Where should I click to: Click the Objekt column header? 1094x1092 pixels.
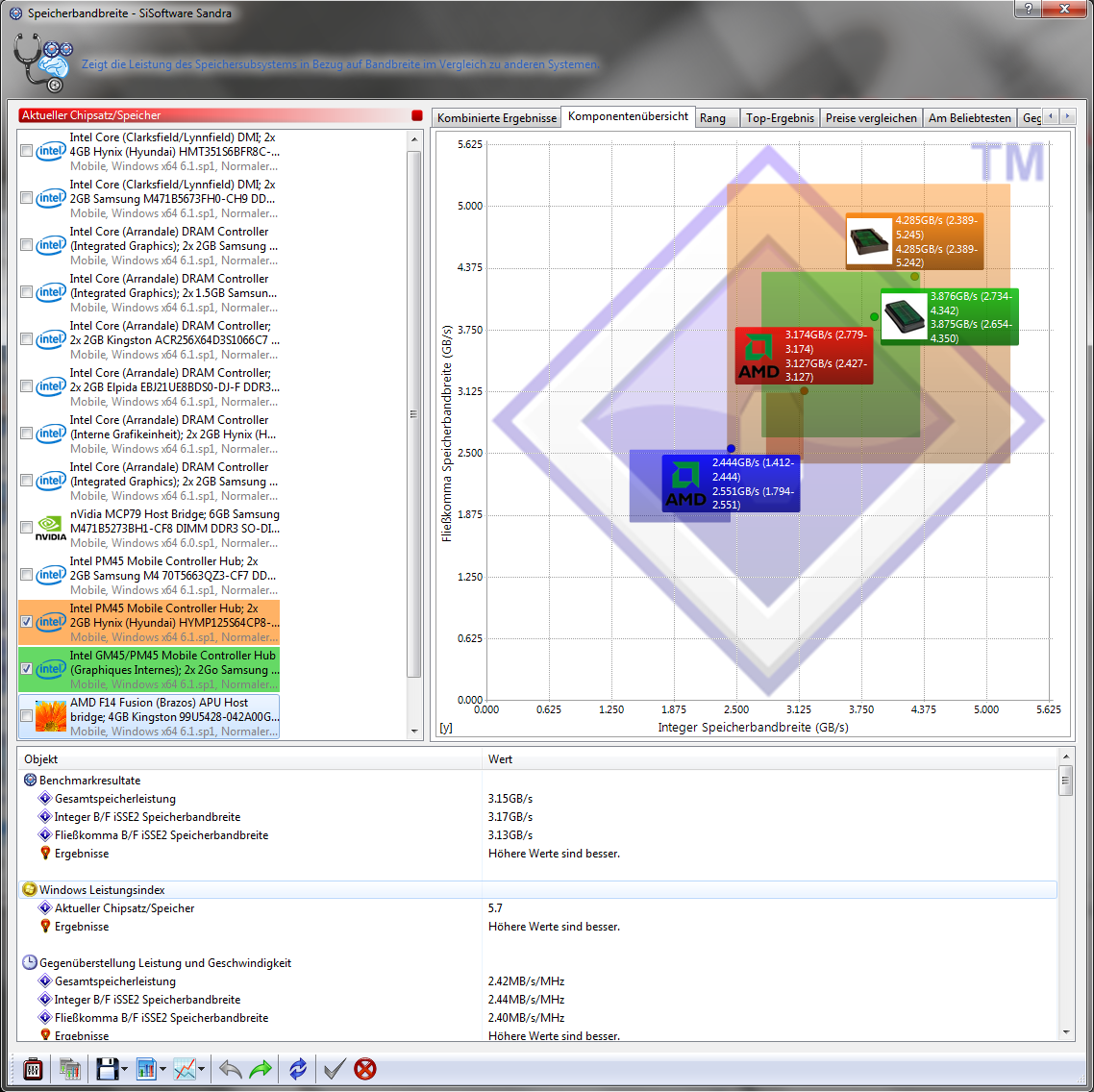point(250,759)
